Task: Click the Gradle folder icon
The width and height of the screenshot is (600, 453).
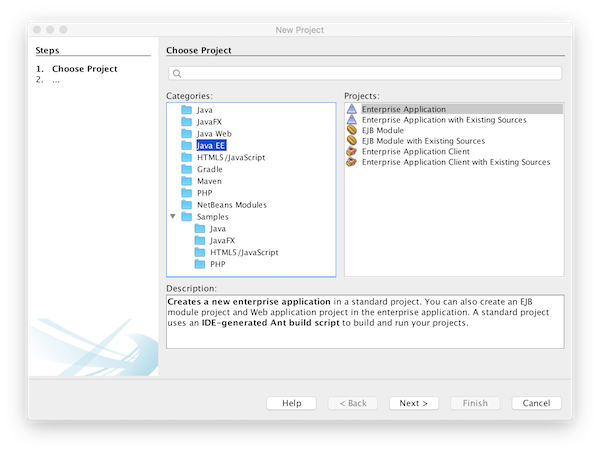Action: coord(187,169)
